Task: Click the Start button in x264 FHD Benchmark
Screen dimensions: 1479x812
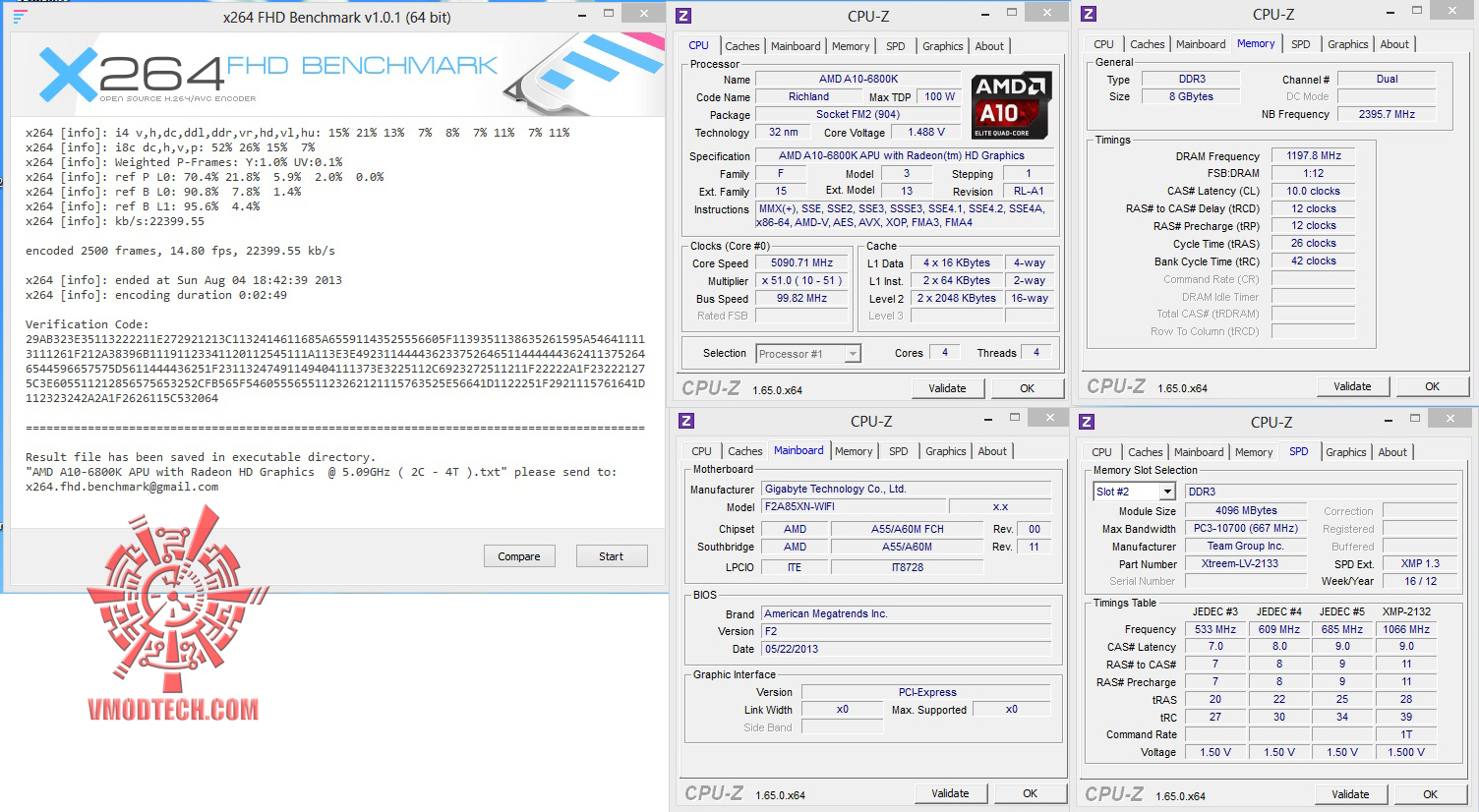Action: click(612, 556)
